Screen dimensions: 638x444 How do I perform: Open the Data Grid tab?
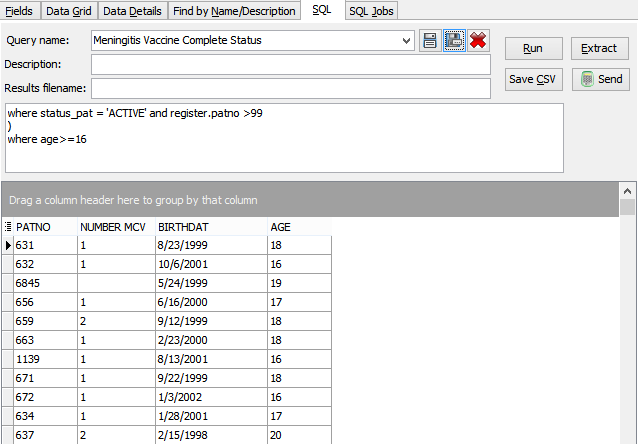pos(69,11)
